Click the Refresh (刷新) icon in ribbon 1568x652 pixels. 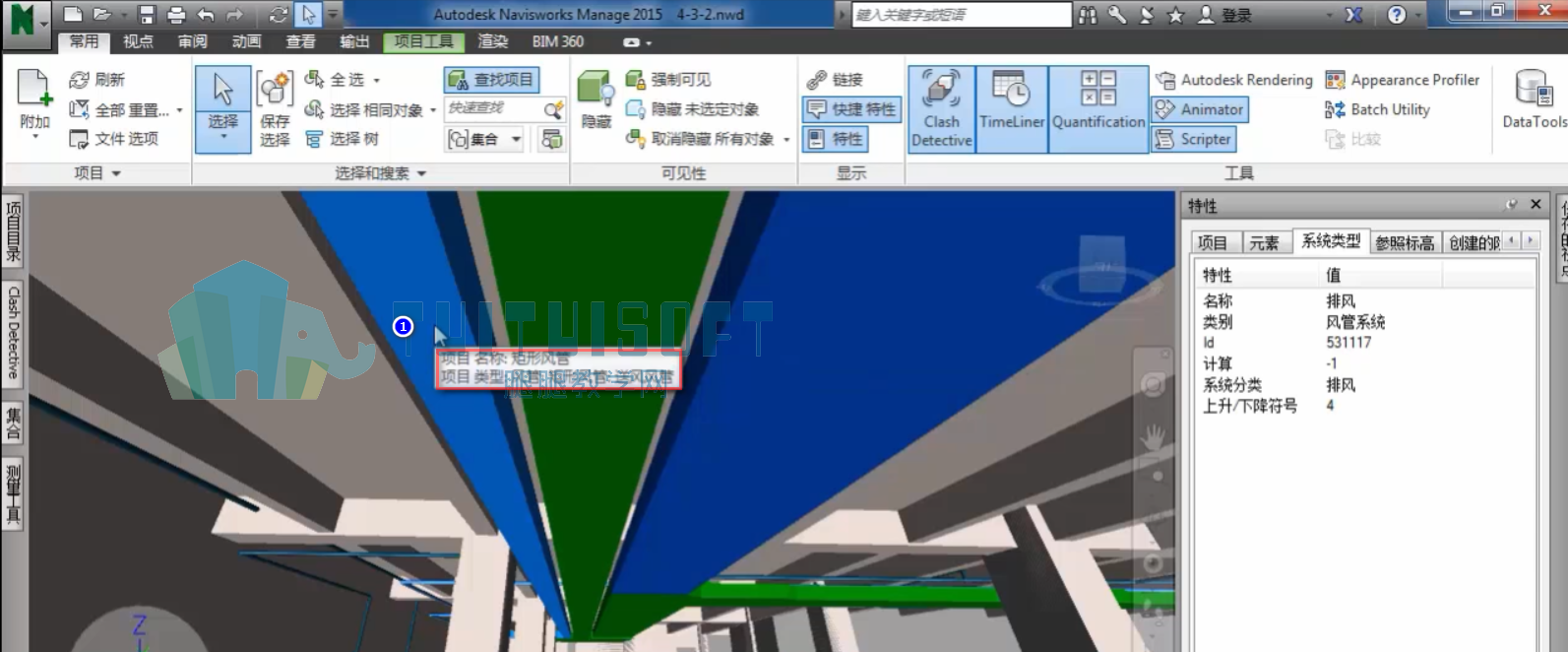click(x=80, y=80)
